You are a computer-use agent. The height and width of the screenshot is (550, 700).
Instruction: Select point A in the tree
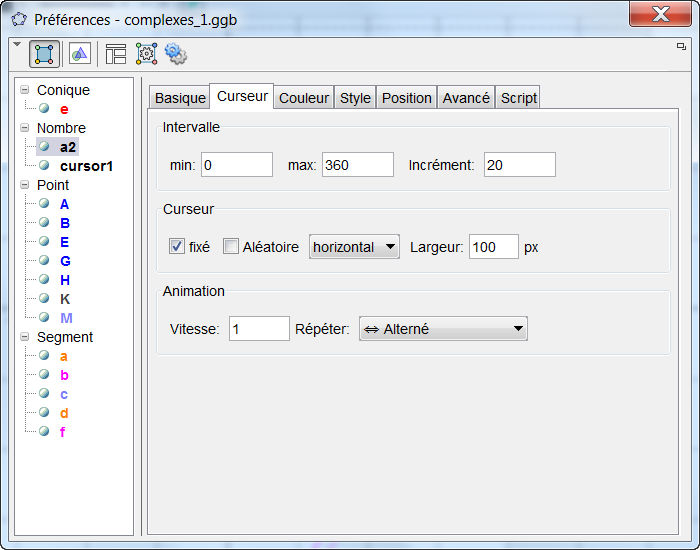click(64, 204)
